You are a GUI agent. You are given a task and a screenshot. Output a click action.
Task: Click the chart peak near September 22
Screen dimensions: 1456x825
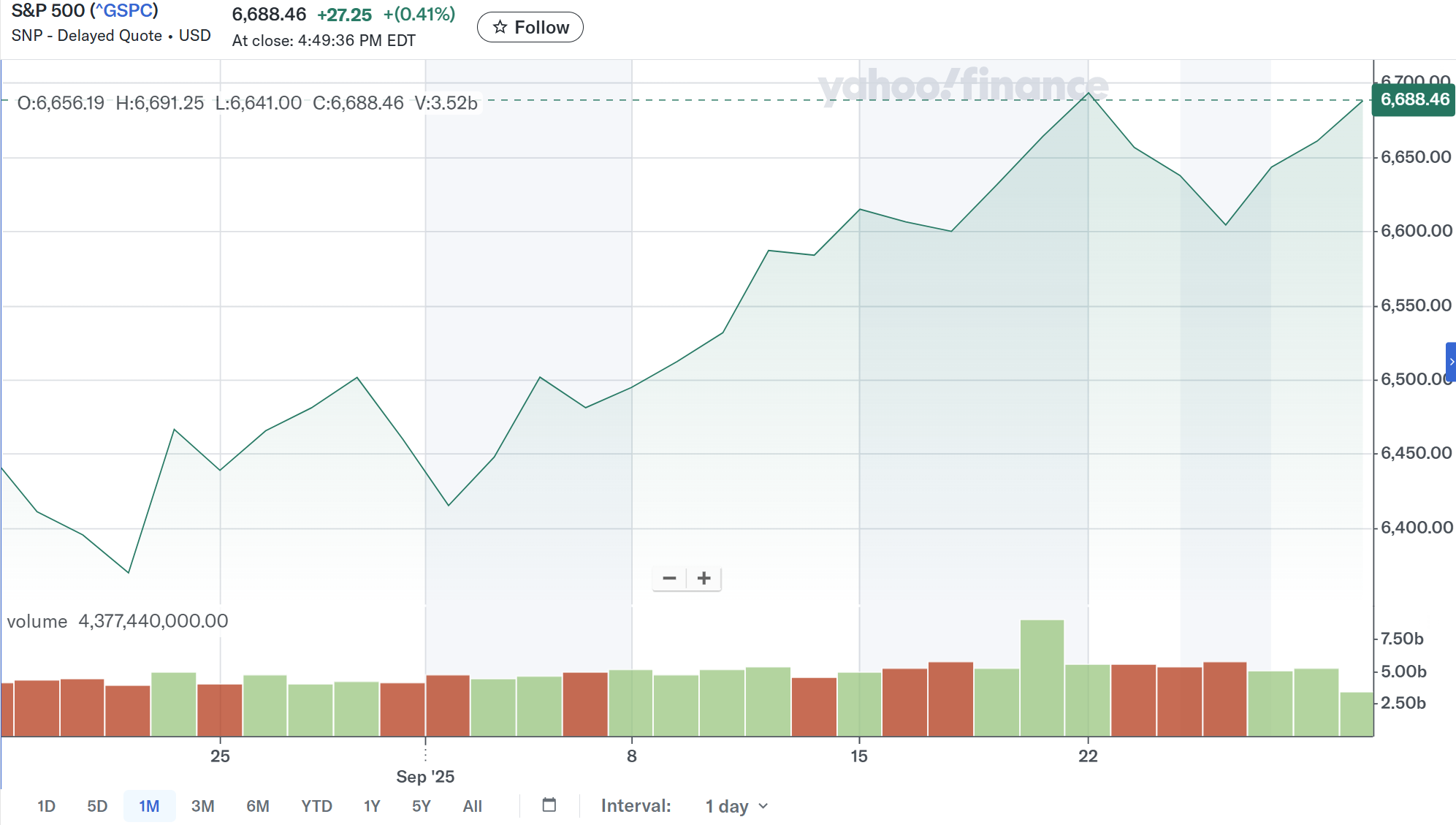click(1089, 94)
